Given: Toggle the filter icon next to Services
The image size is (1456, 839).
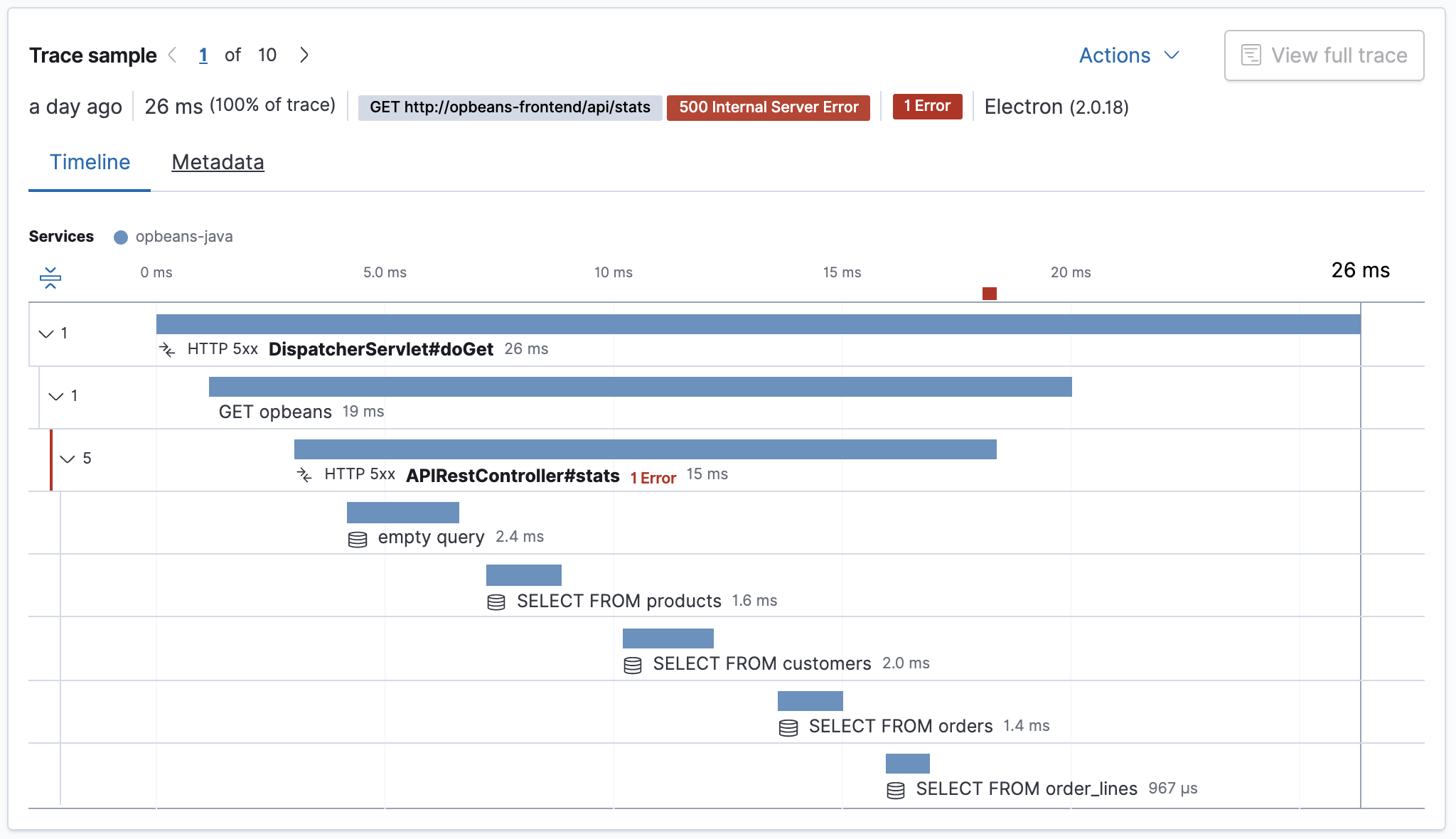Looking at the screenshot, I should [x=51, y=276].
